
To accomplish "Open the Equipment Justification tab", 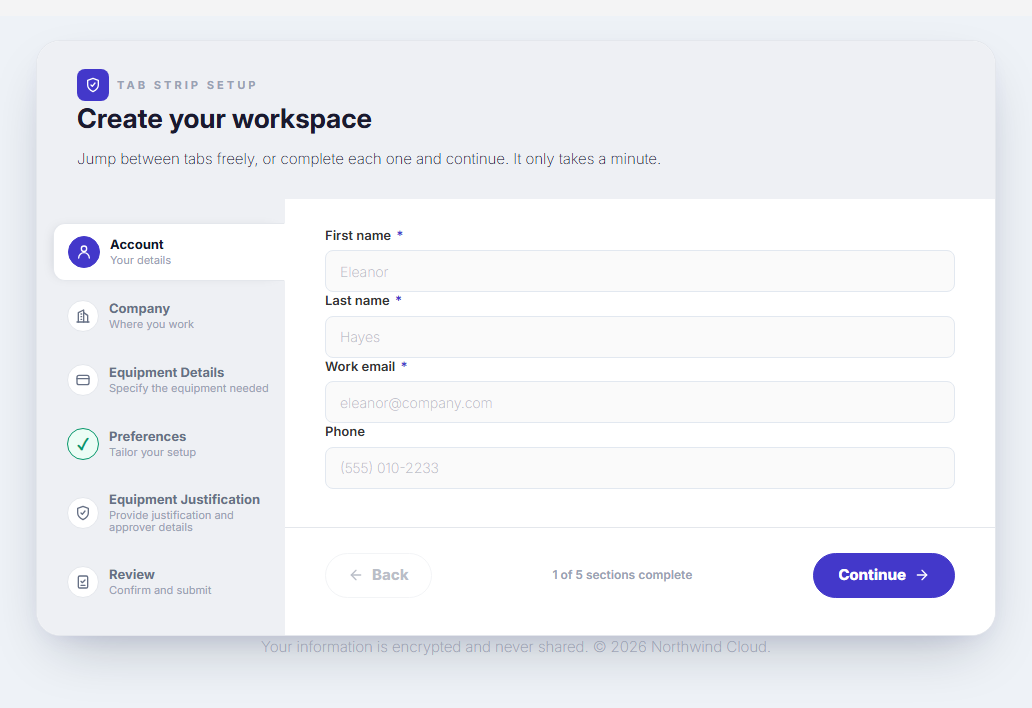I will pyautogui.click(x=169, y=513).
